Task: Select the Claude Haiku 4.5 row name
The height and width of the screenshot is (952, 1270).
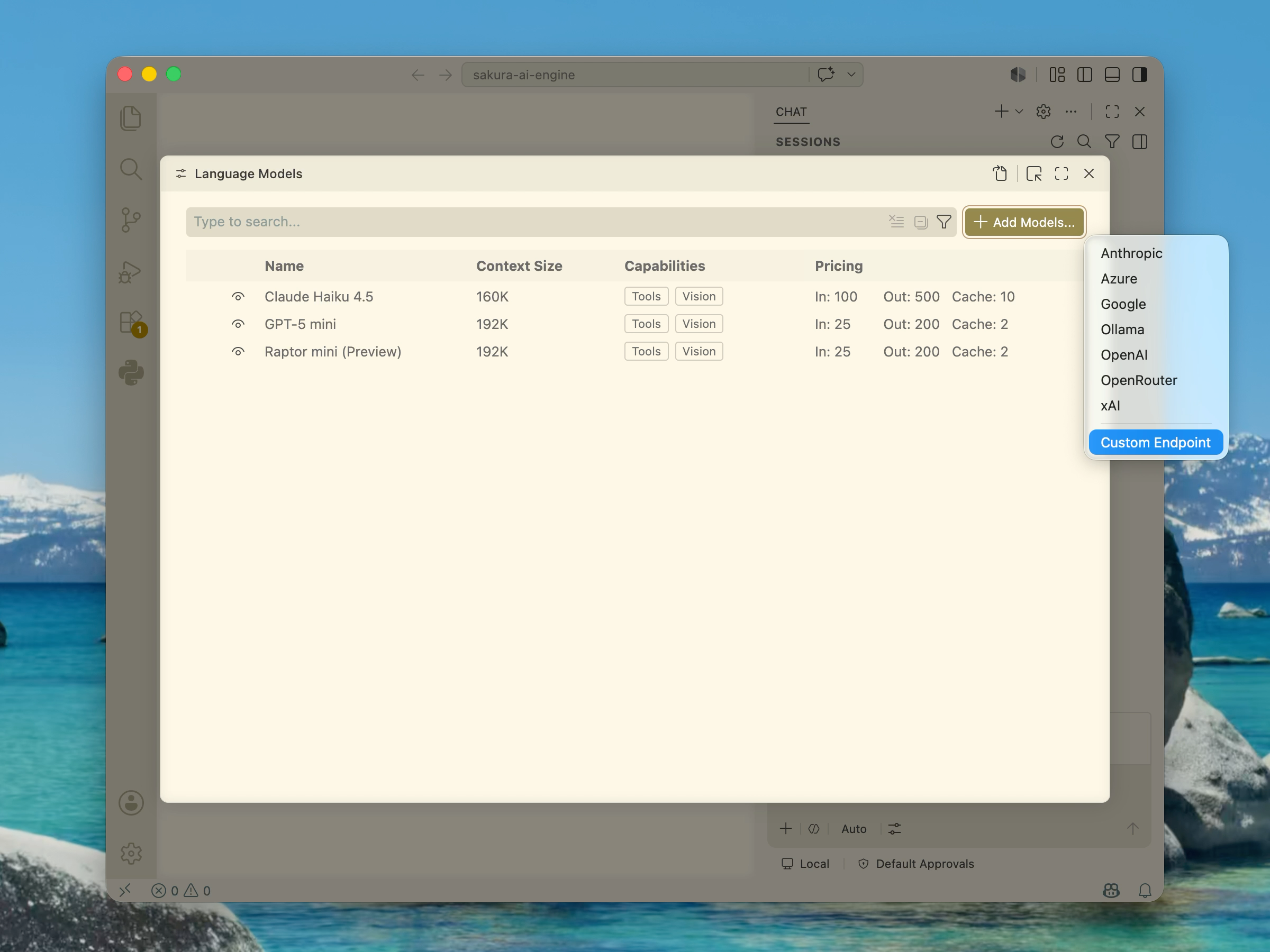Action: coord(319,297)
